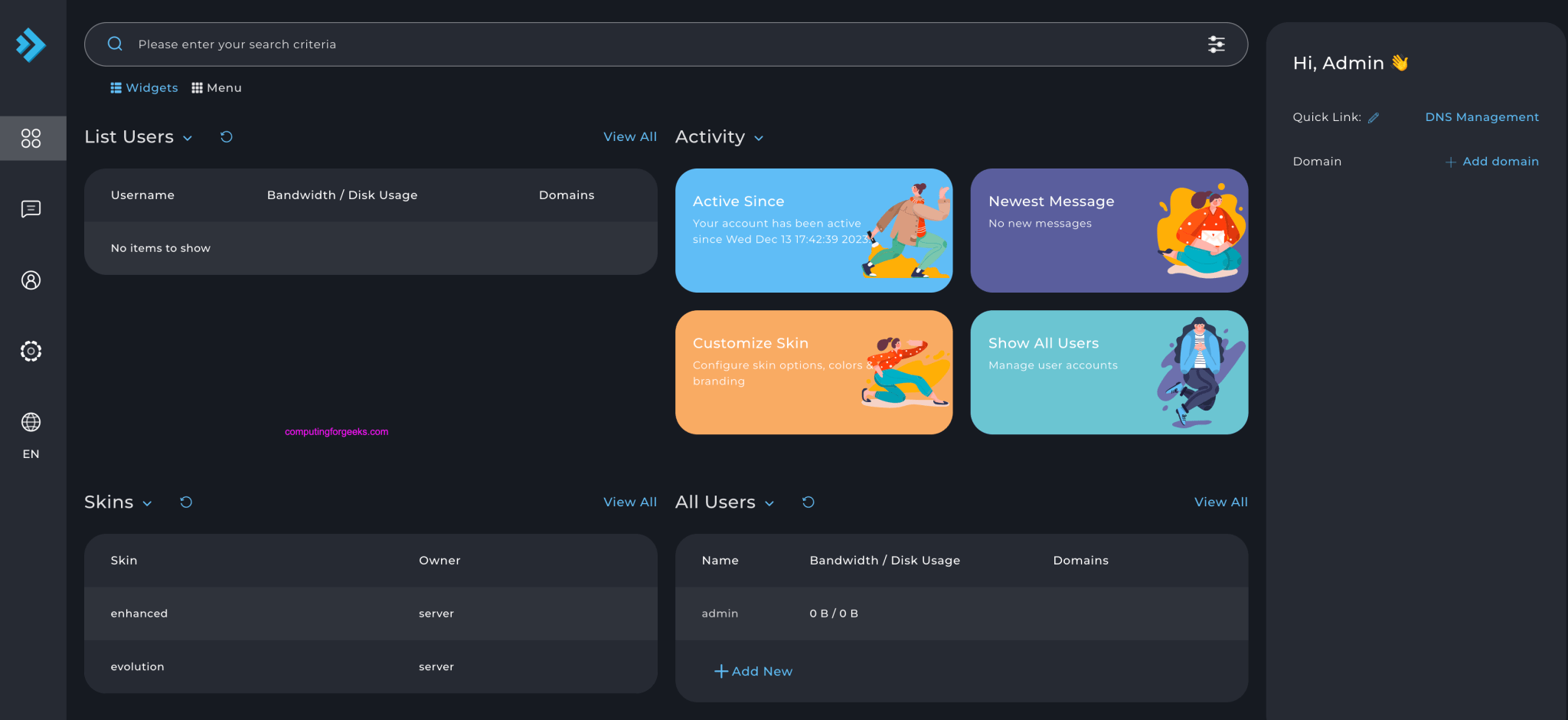Edit Quick Link with the pencil icon

tap(1374, 116)
